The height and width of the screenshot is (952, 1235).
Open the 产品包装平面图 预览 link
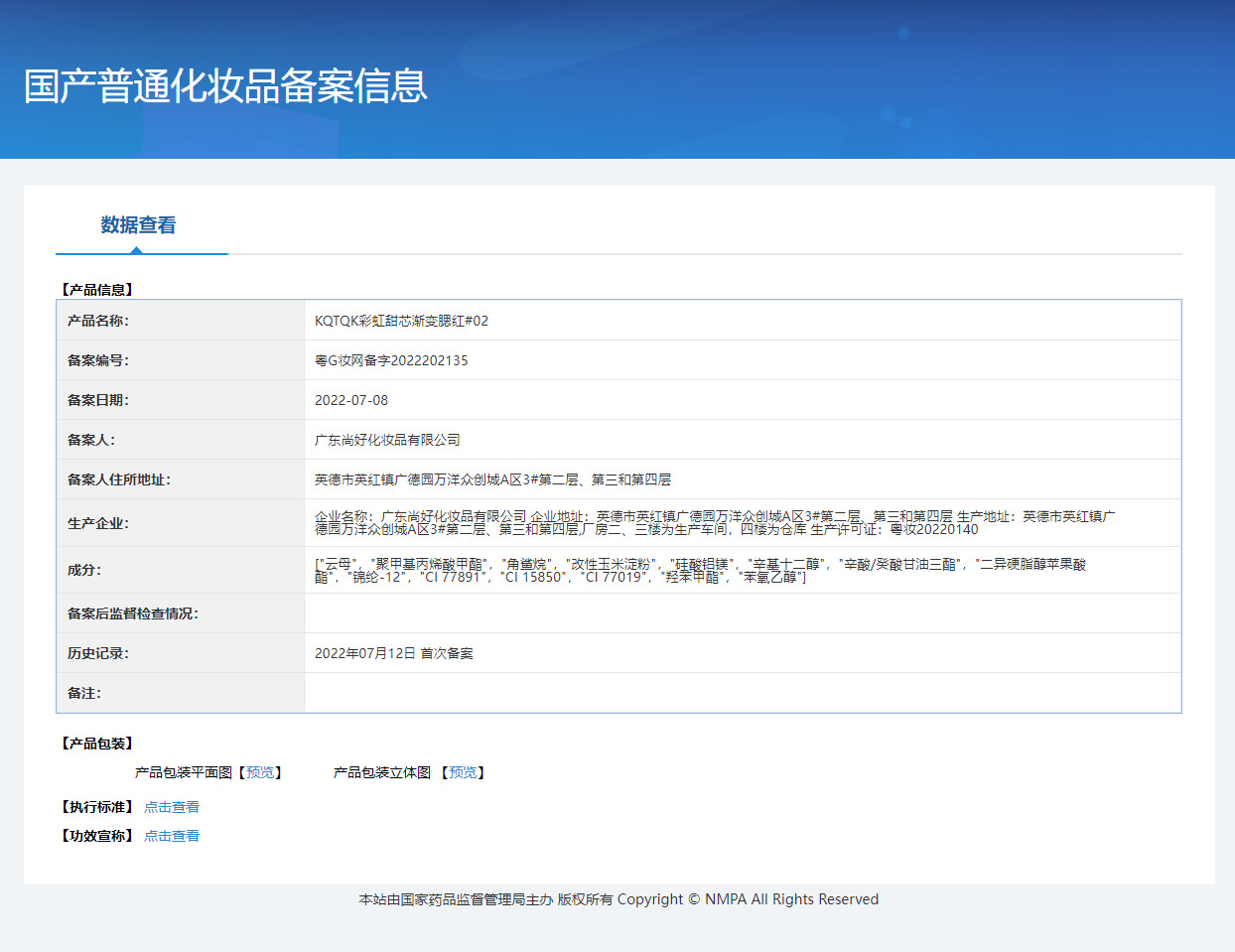(261, 772)
